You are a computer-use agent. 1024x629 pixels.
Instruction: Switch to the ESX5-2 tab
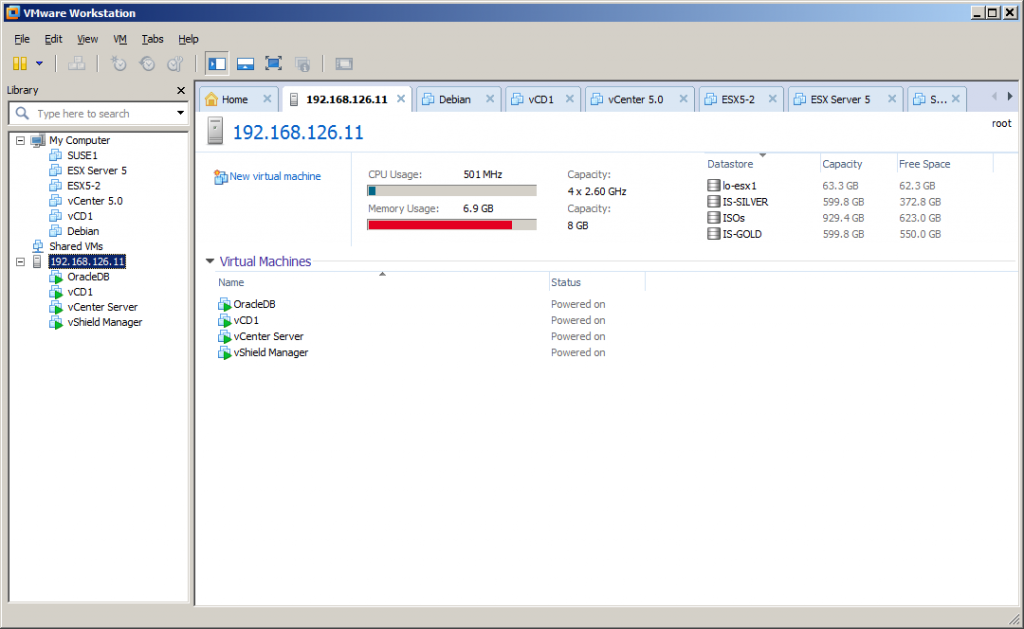[738, 99]
